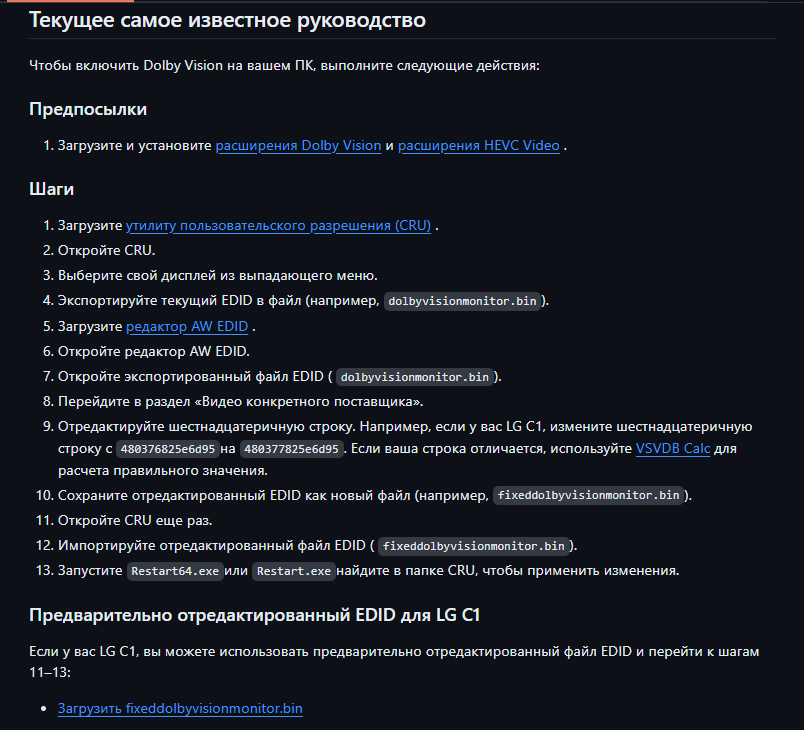The image size is (804, 730).
Task: Click the 'Restart64.exe' code snippet
Action: [x=174, y=571]
